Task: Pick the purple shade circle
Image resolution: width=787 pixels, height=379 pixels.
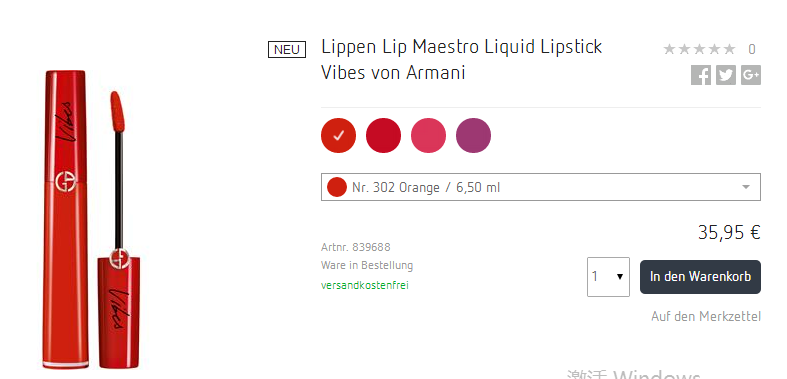Action: pos(473,135)
